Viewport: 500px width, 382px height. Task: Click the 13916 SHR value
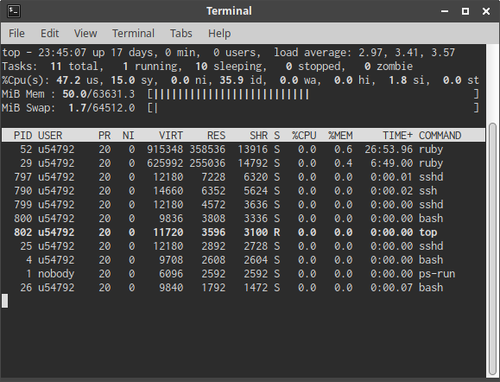253,149
